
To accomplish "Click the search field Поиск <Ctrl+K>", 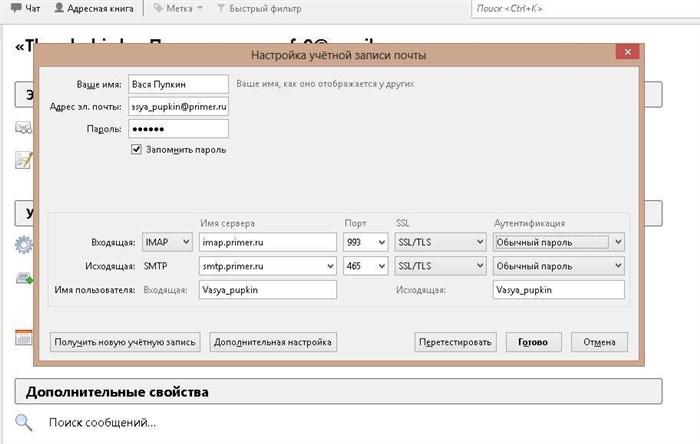I will point(585,8).
